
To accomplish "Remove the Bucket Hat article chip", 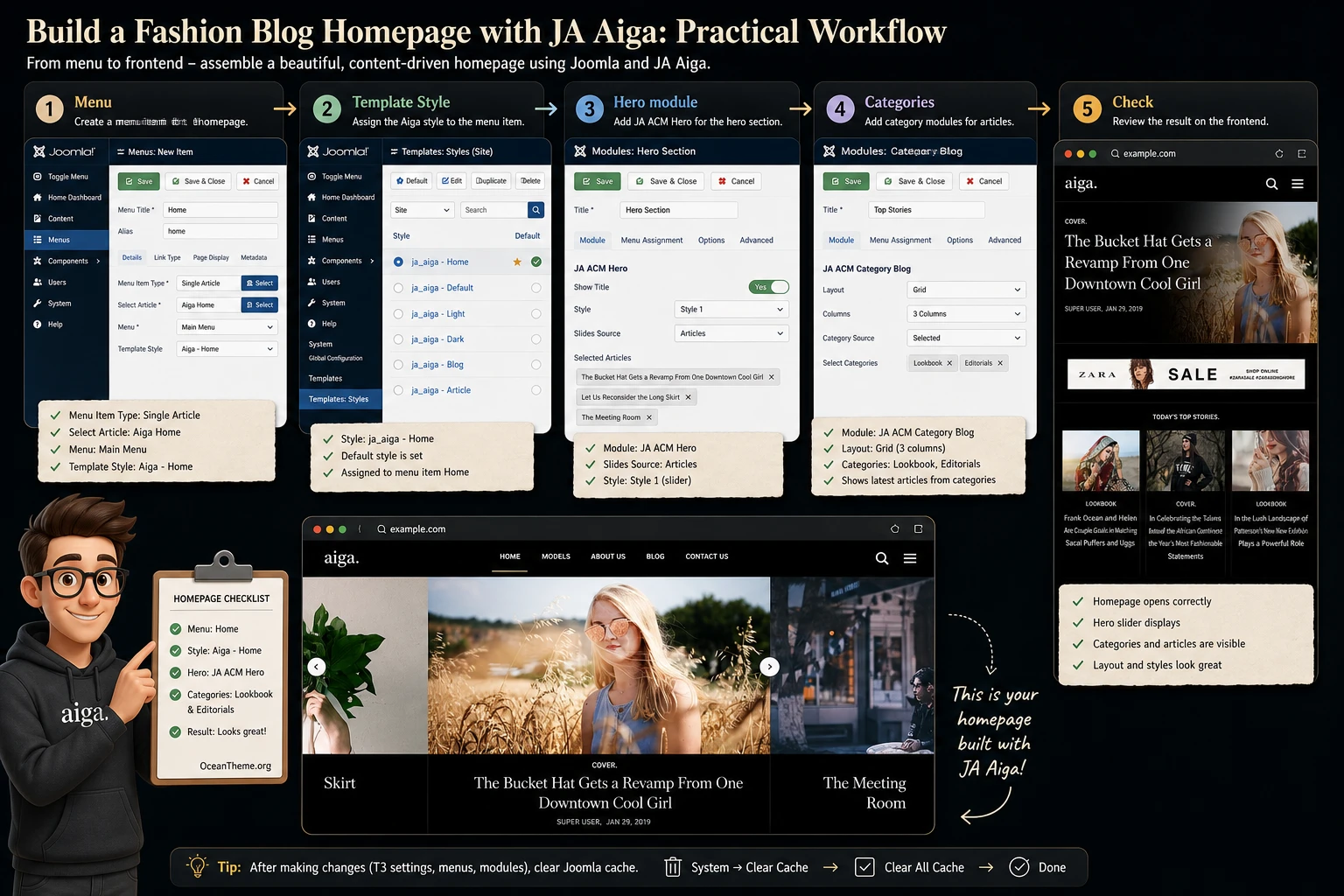I will tap(771, 377).
